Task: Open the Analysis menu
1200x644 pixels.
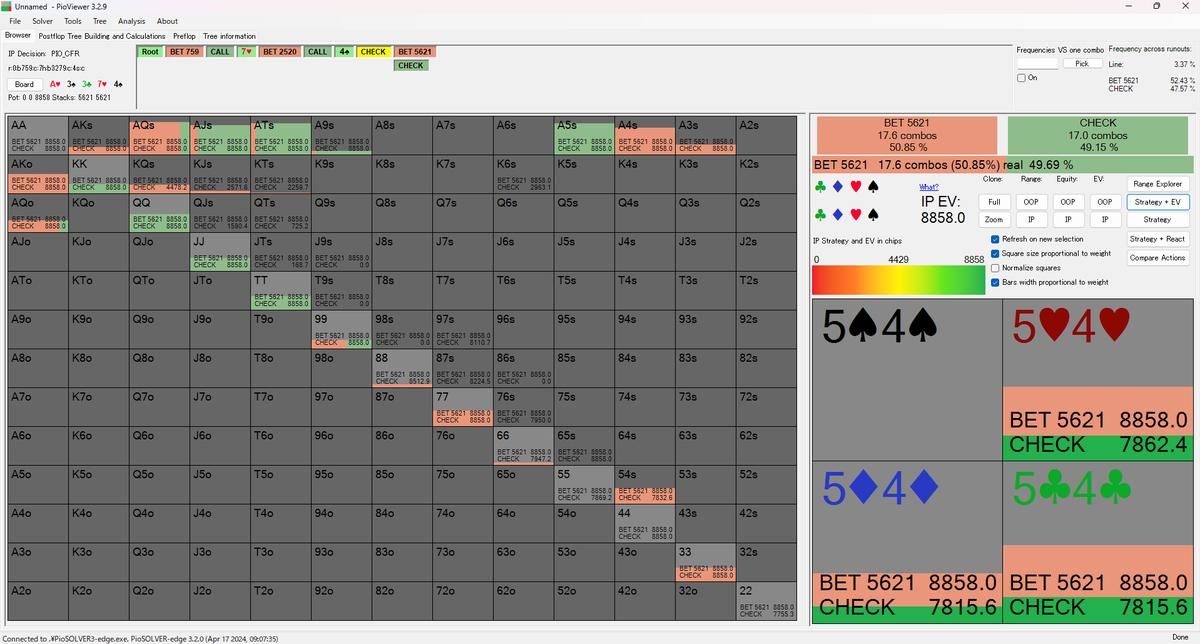Action: [x=131, y=21]
